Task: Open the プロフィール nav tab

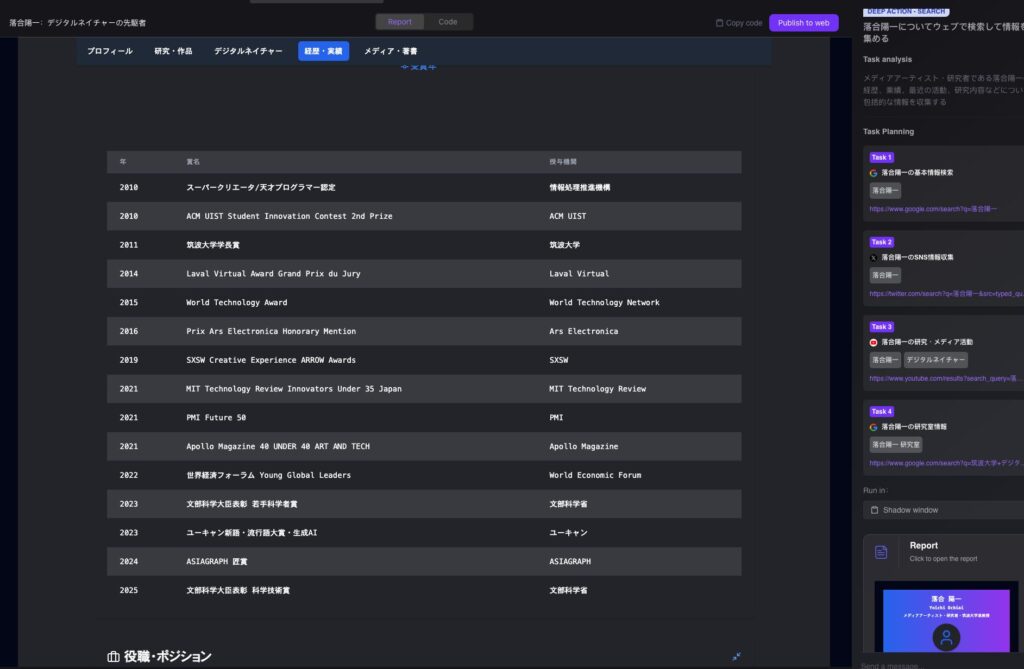Action: (110, 51)
